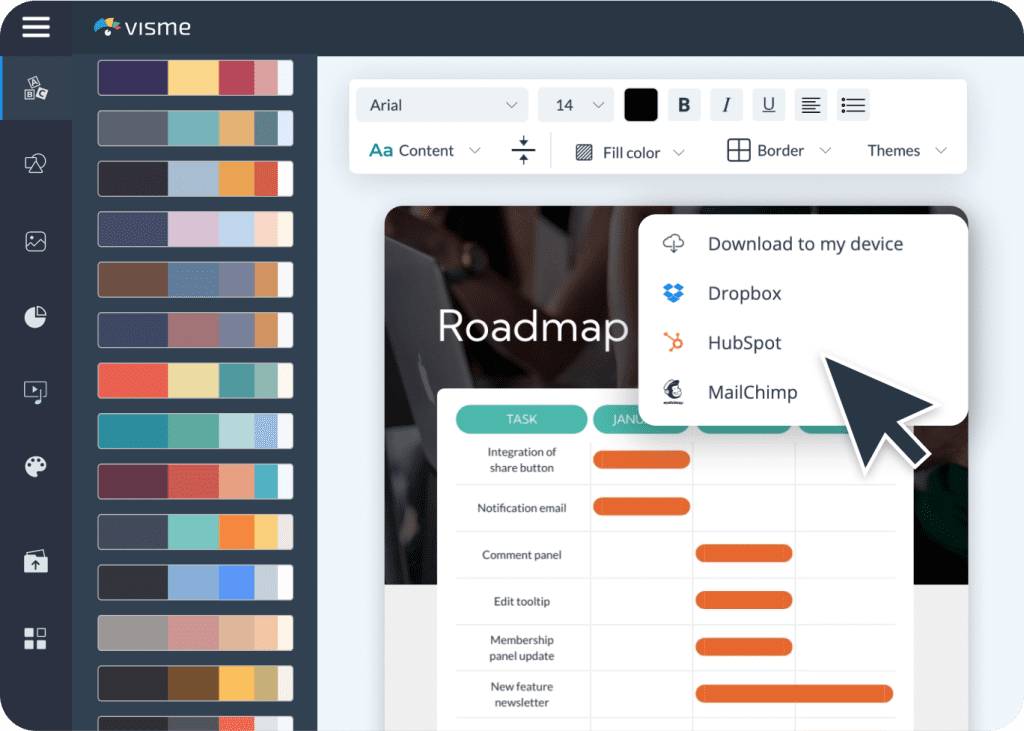Toggle bold text formatting
The width and height of the screenshot is (1024, 731).
pos(684,104)
